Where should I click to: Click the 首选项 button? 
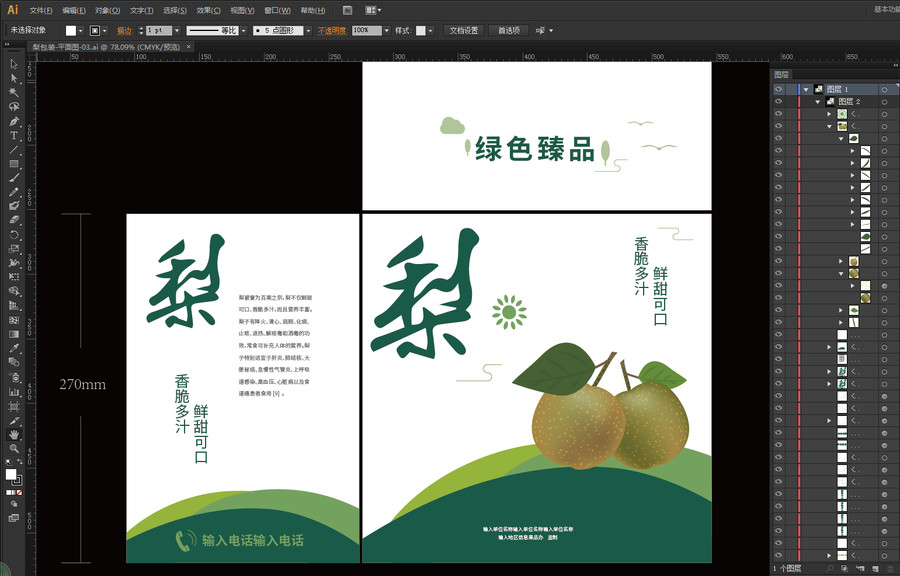pyautogui.click(x=509, y=30)
